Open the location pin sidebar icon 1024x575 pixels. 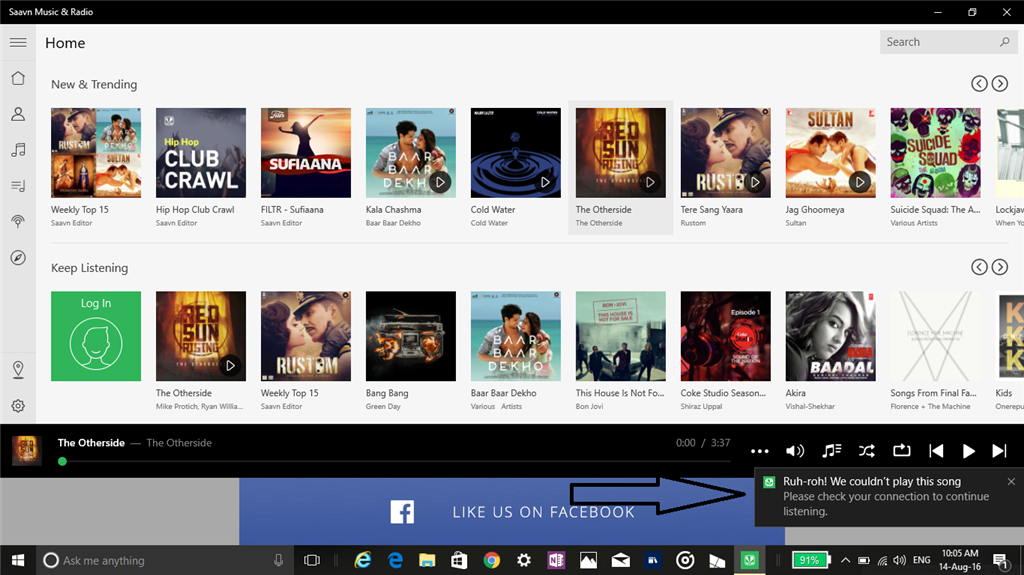pyautogui.click(x=18, y=370)
